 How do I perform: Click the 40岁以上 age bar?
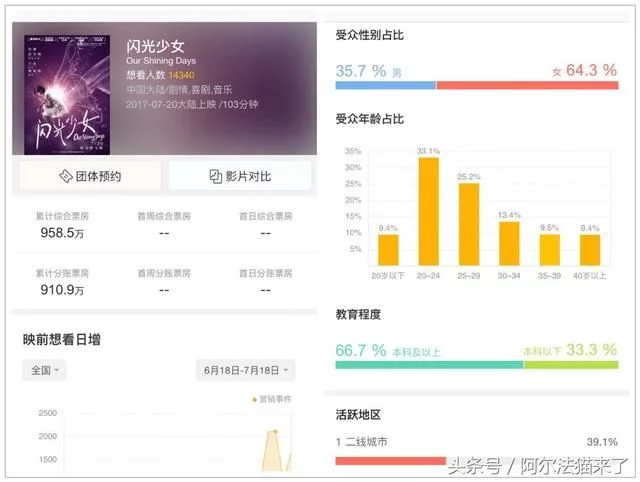pyautogui.click(x=590, y=248)
